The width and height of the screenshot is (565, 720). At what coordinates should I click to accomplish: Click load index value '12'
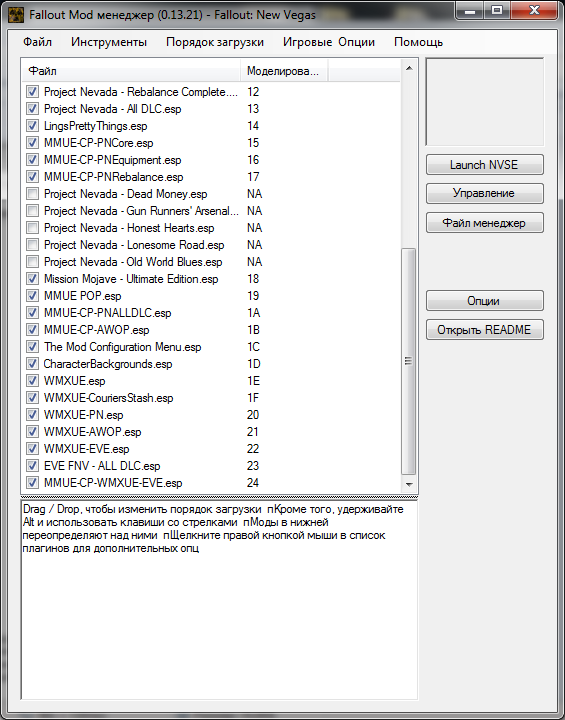click(253, 92)
